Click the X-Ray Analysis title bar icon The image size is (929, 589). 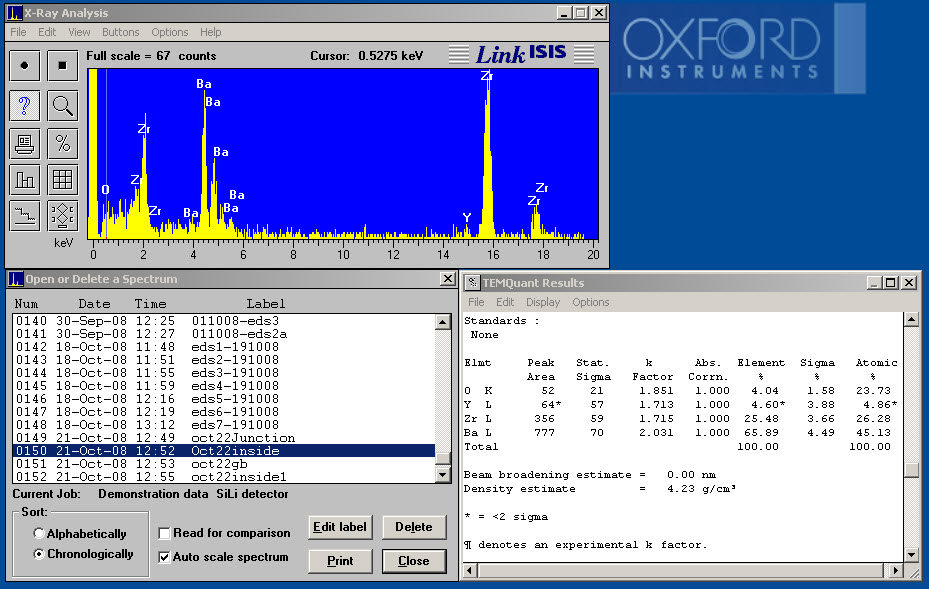click(x=15, y=12)
